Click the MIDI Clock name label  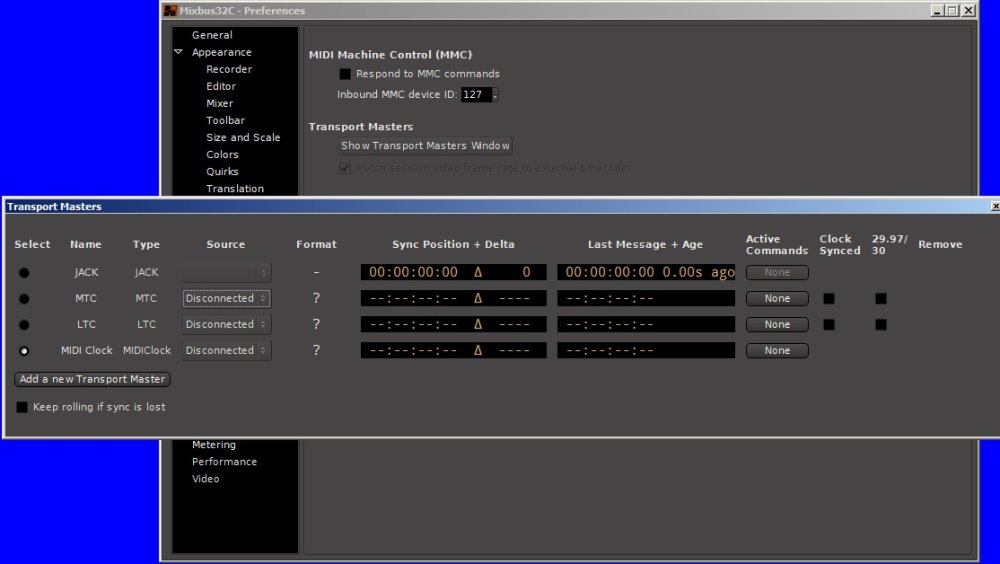(x=87, y=351)
